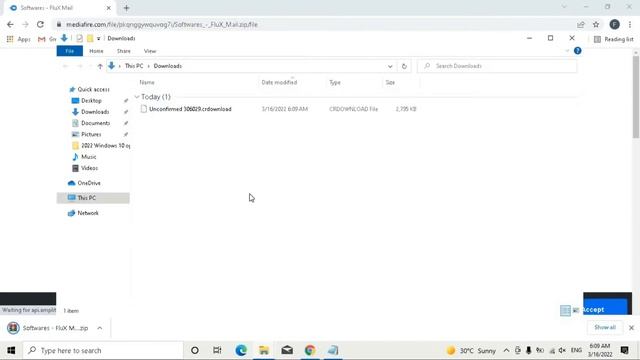The height and width of the screenshot is (360, 640).
Task: Refresh the Downloads folder
Action: coord(404,66)
